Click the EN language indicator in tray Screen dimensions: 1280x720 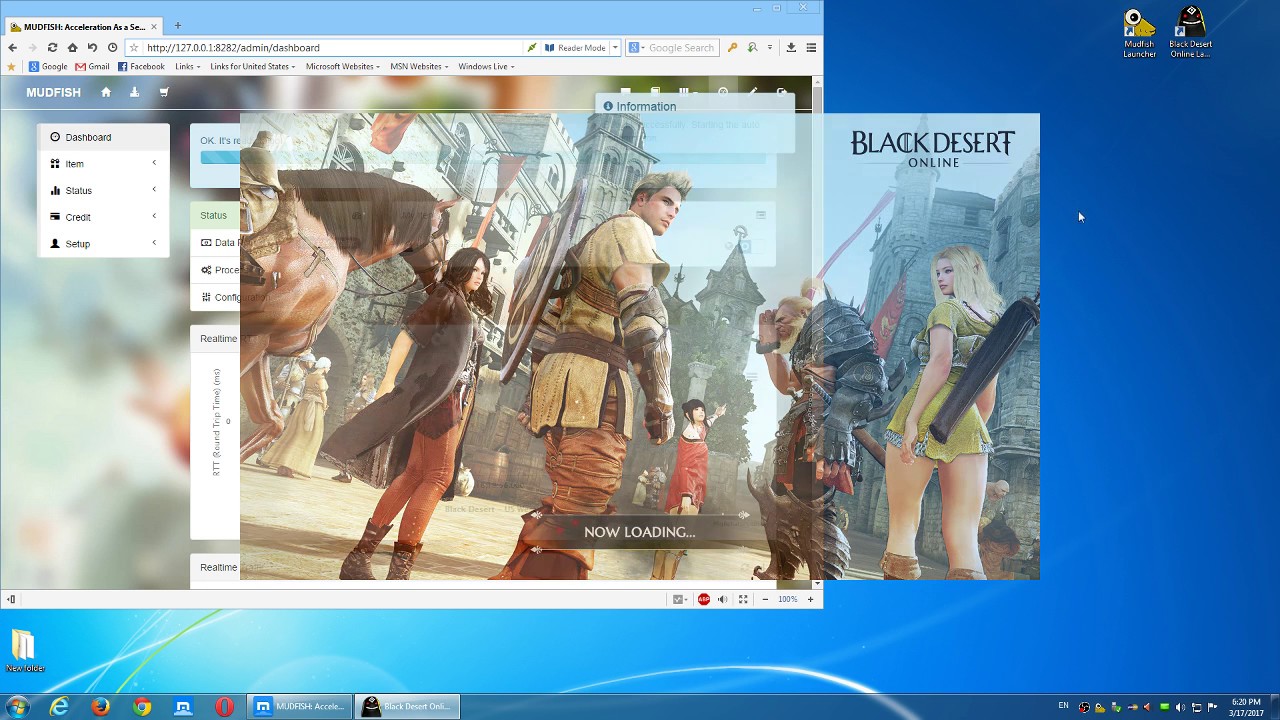1063,706
